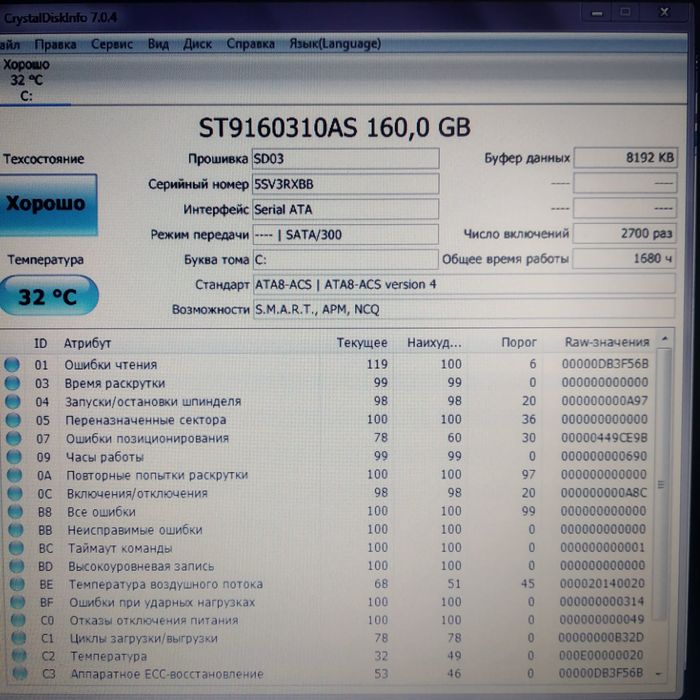Screen dimensions: 700x700
Task: Click status icon for Аппаратное ECC-восстановление row
Action: tap(20, 674)
